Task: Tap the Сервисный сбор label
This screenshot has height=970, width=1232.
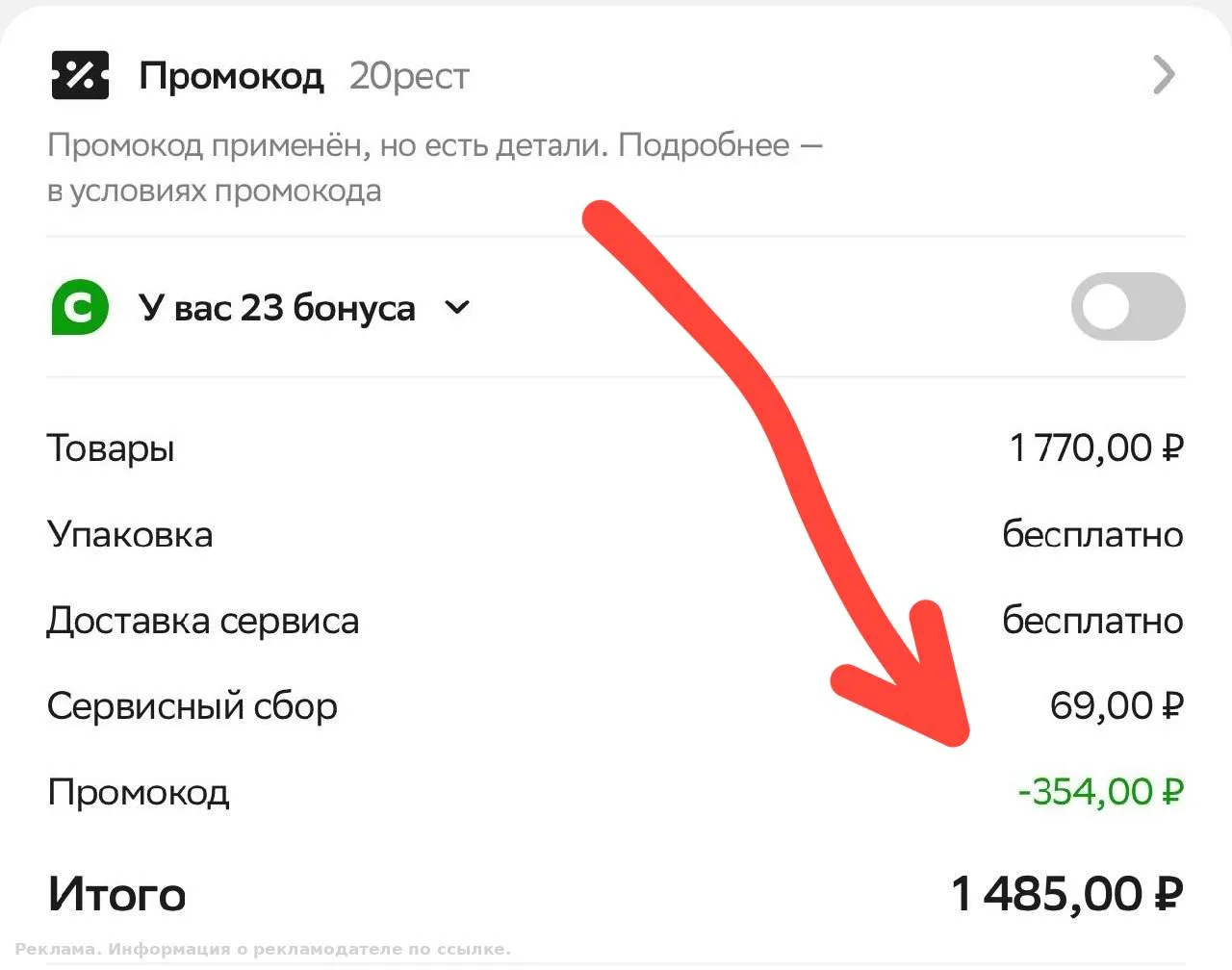Action: point(192,706)
